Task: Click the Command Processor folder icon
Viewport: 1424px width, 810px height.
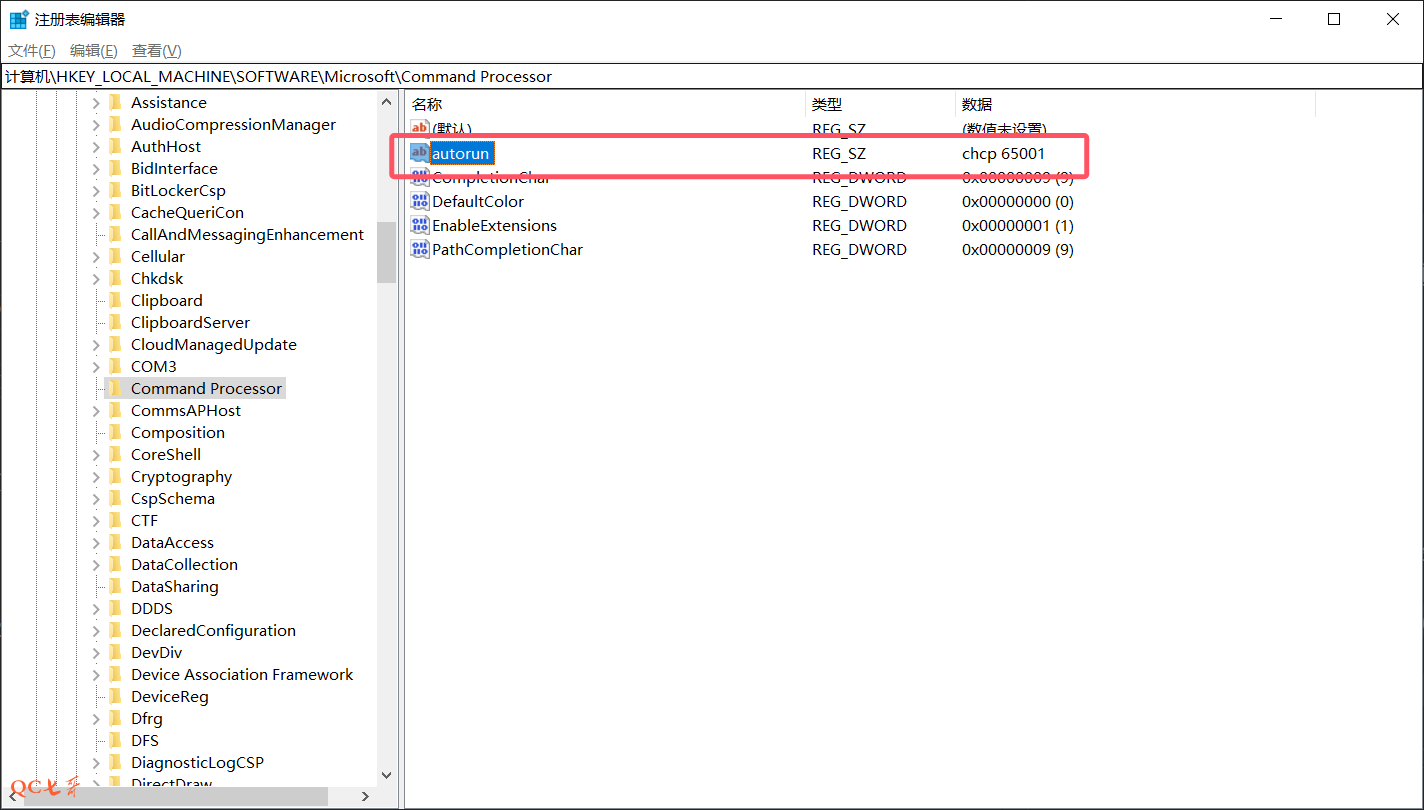Action: pos(115,388)
